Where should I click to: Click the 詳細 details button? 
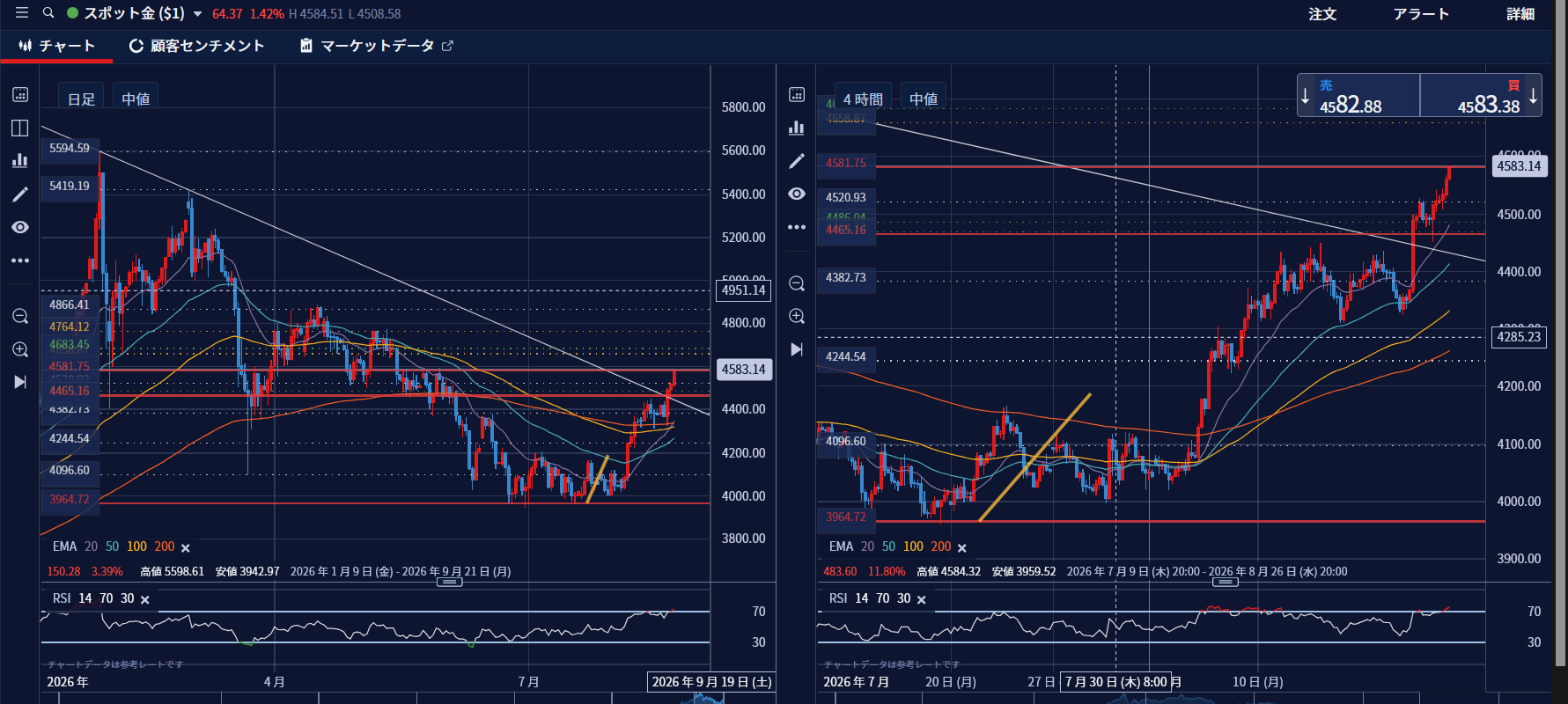[1520, 14]
